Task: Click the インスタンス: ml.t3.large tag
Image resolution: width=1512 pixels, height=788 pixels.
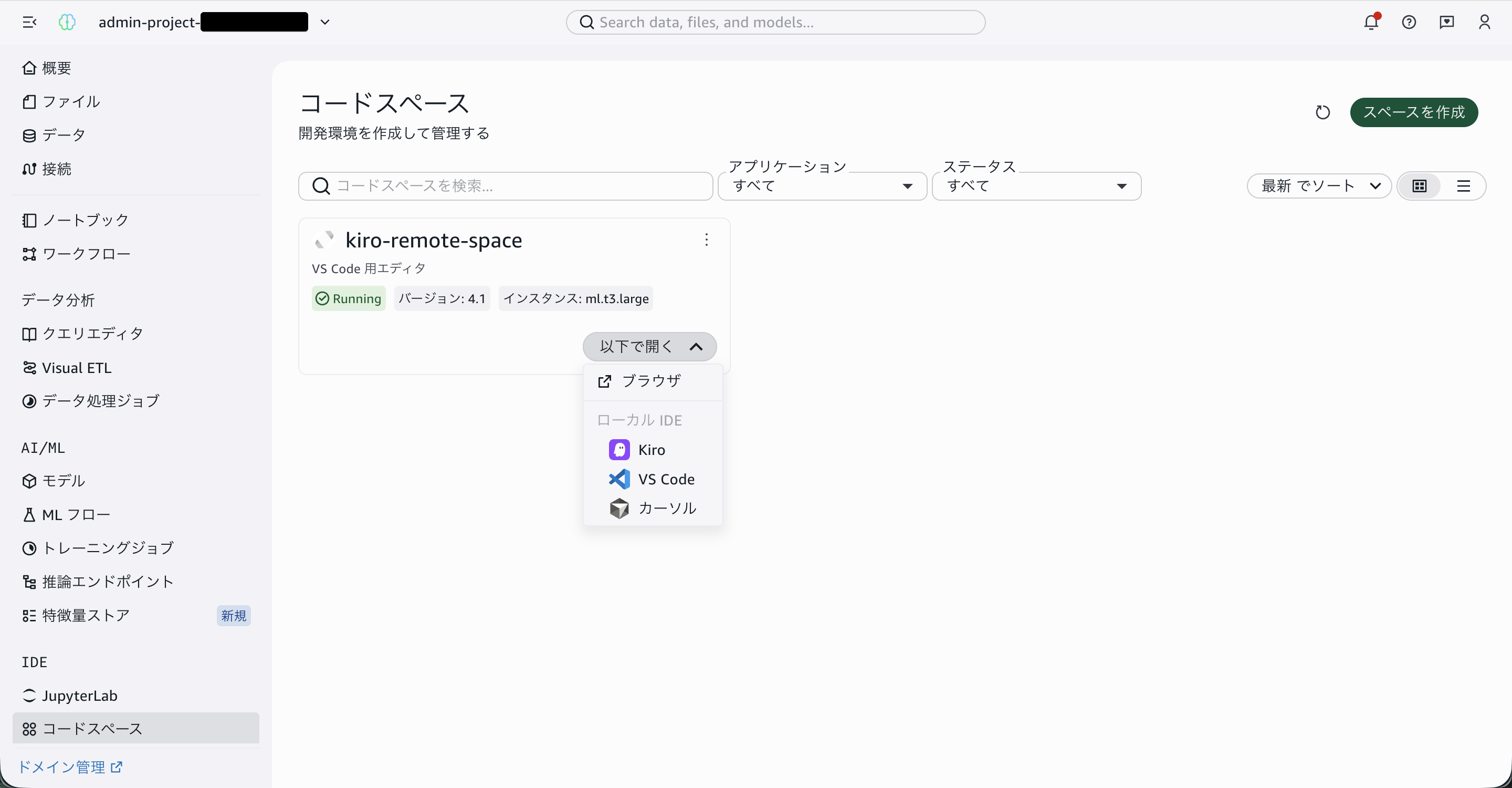Action: tap(576, 298)
